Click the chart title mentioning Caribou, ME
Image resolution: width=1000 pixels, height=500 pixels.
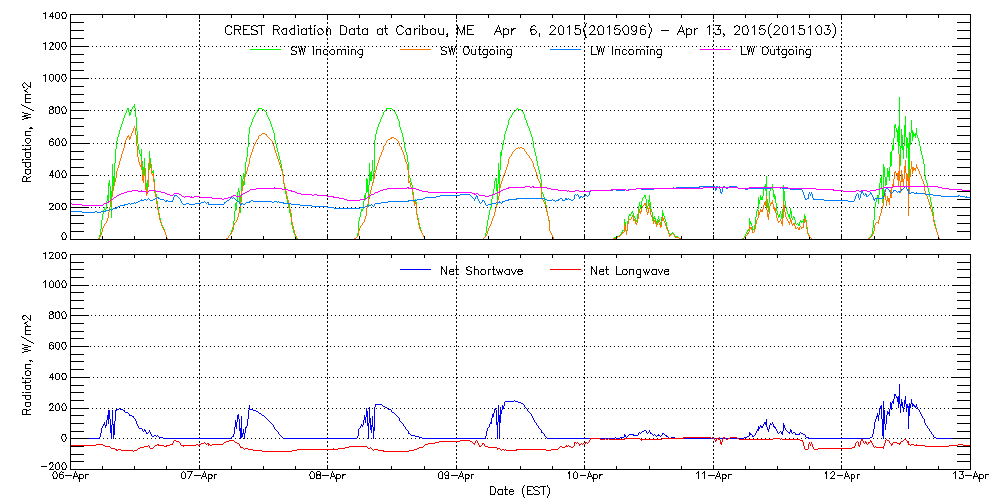531,31
